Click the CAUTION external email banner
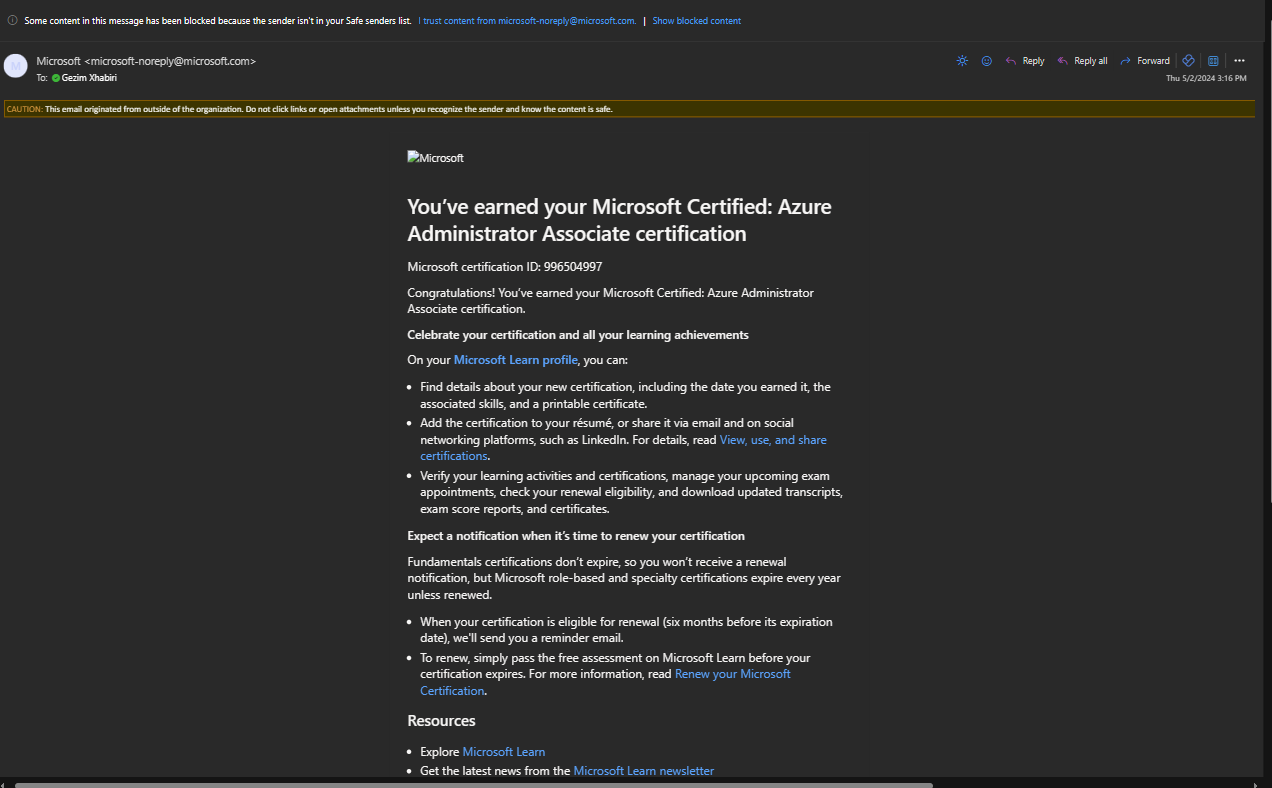Image resolution: width=1272 pixels, height=788 pixels. [629, 109]
